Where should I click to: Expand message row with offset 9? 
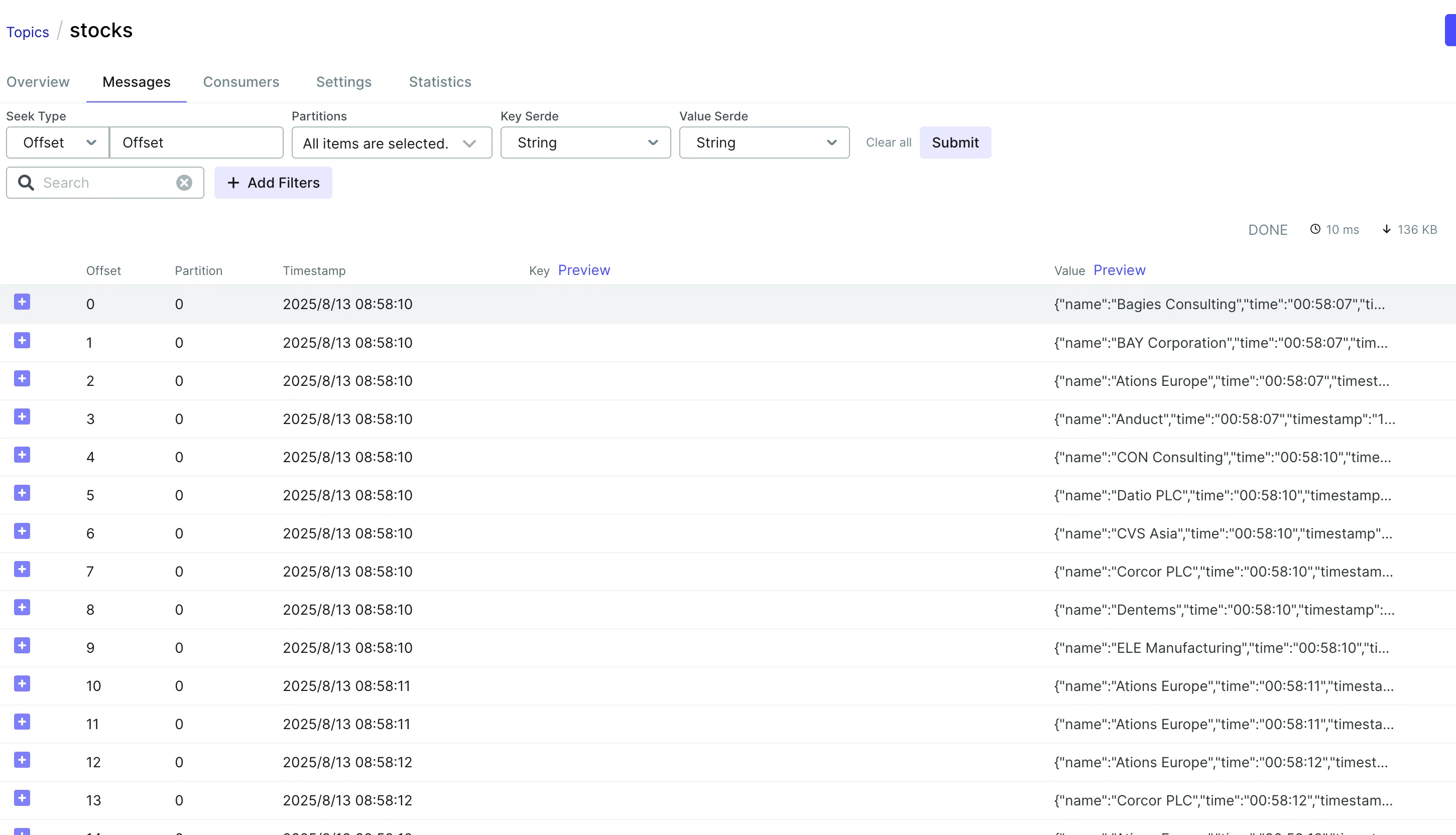pos(22,646)
